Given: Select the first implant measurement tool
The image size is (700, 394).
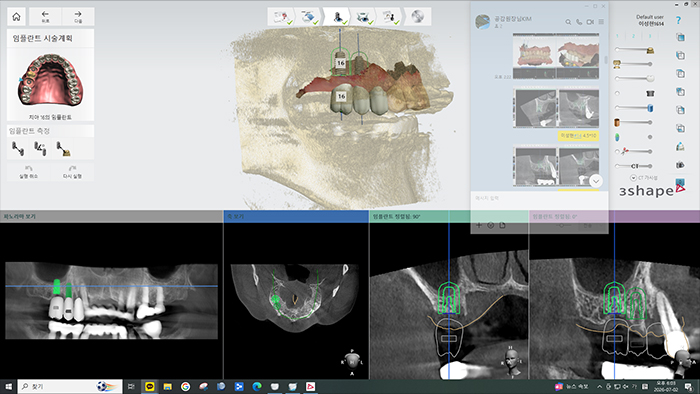Looking at the screenshot, I should point(18,148).
